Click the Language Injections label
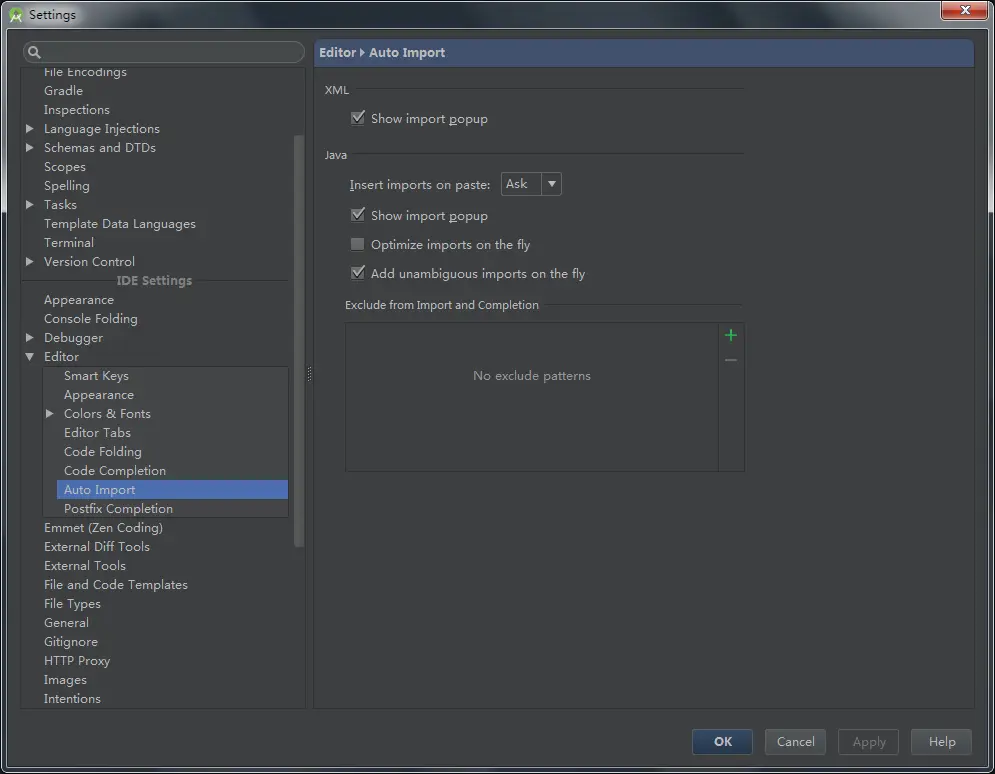Screen dimensions: 995x774 coord(102,129)
